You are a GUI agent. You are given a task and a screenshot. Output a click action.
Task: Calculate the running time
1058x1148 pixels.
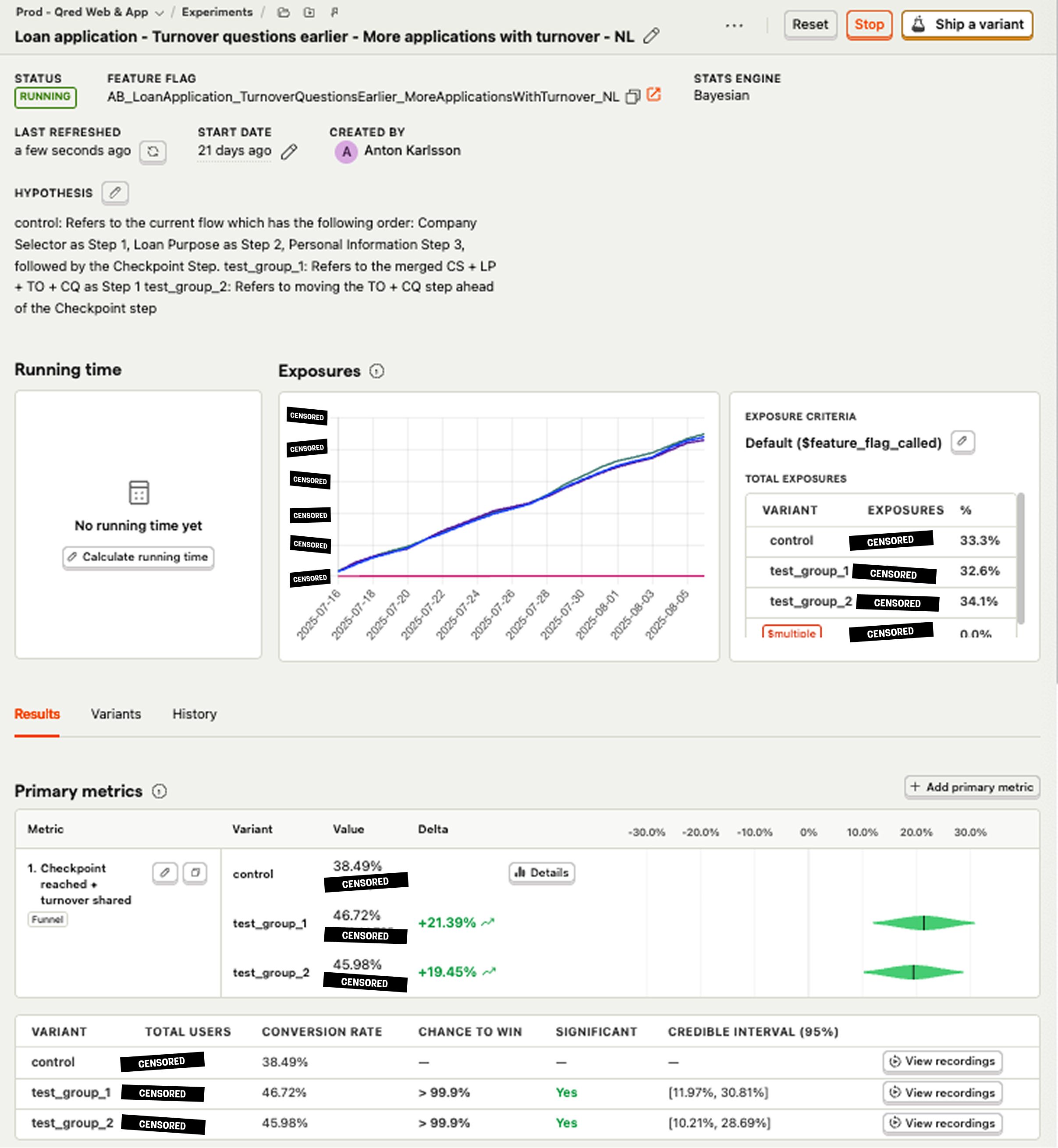[x=138, y=557]
